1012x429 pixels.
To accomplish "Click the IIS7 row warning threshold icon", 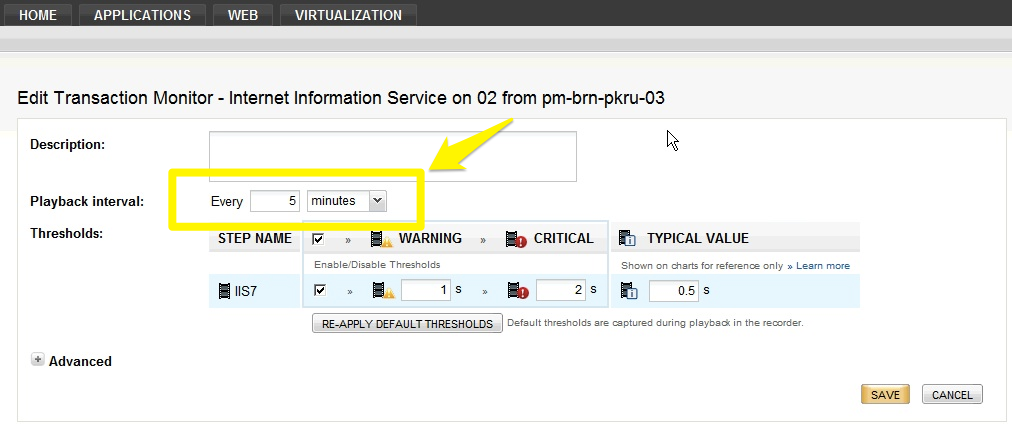I will (383, 291).
